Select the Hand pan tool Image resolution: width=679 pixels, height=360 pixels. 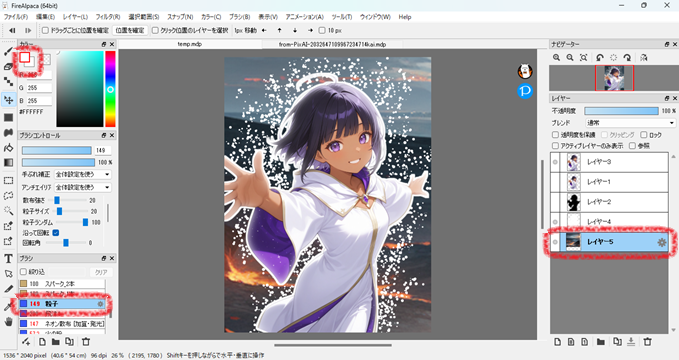click(8, 321)
